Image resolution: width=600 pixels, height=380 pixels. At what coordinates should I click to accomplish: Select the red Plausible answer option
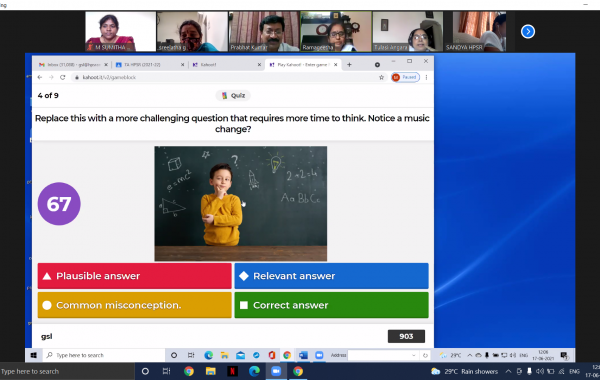134,276
